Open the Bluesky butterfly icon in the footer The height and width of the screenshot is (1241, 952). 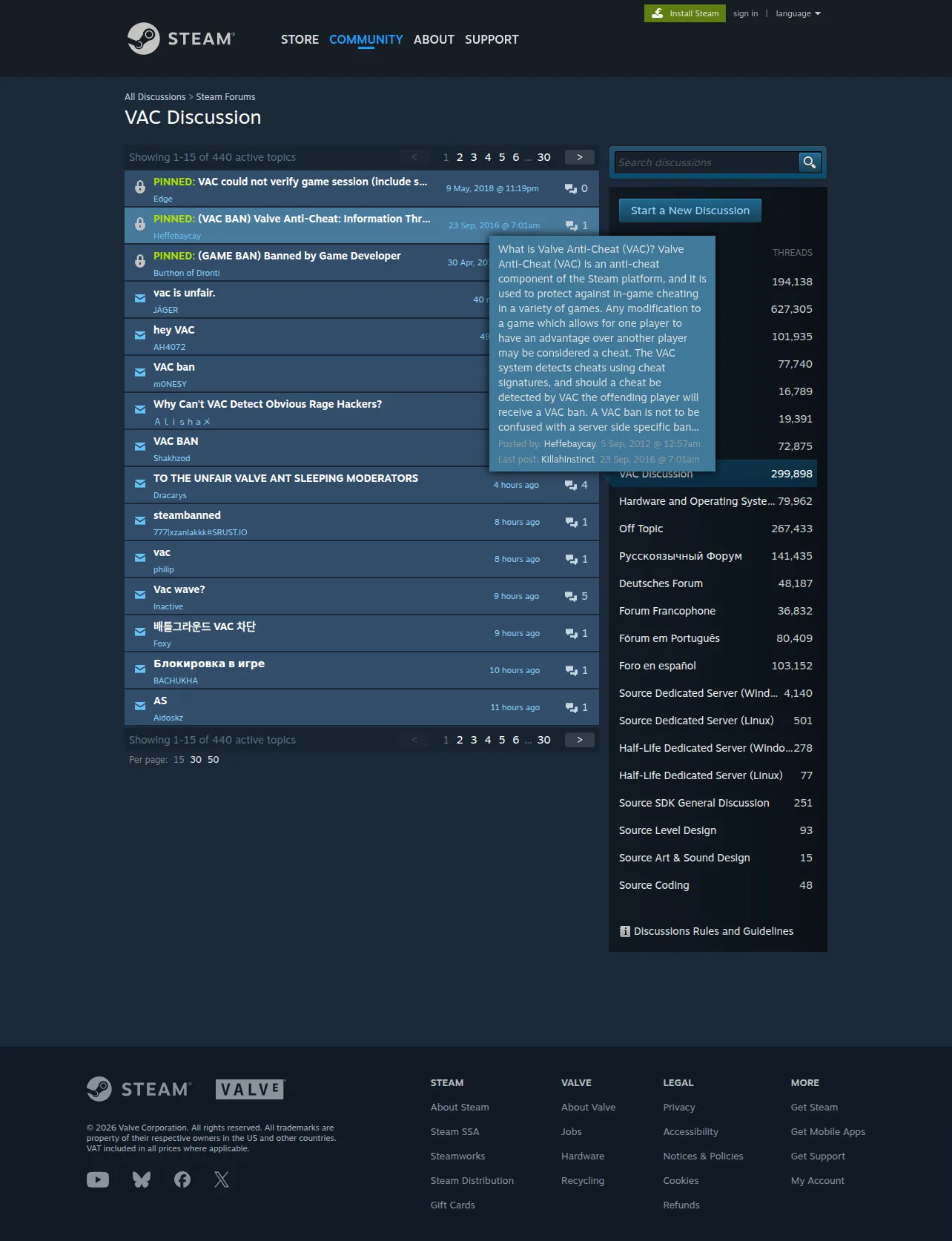(142, 1179)
